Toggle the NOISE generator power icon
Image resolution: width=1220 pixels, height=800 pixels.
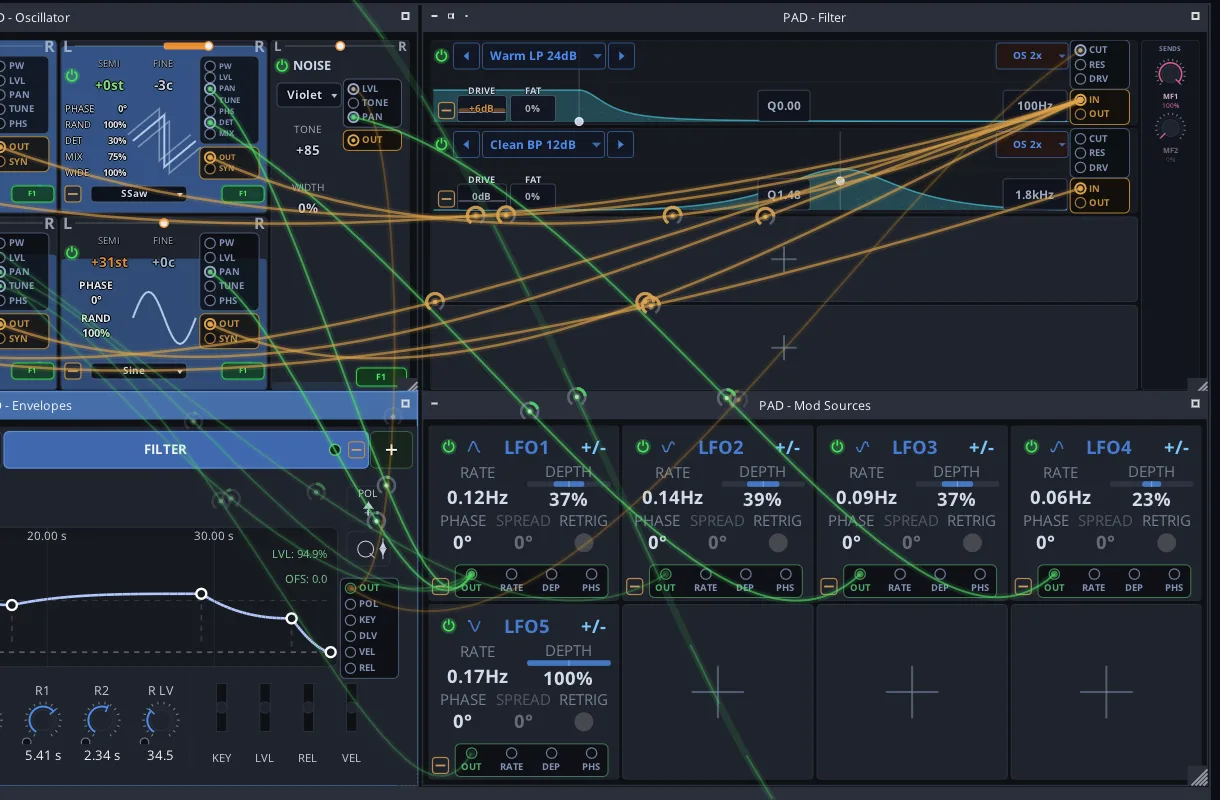coord(282,66)
